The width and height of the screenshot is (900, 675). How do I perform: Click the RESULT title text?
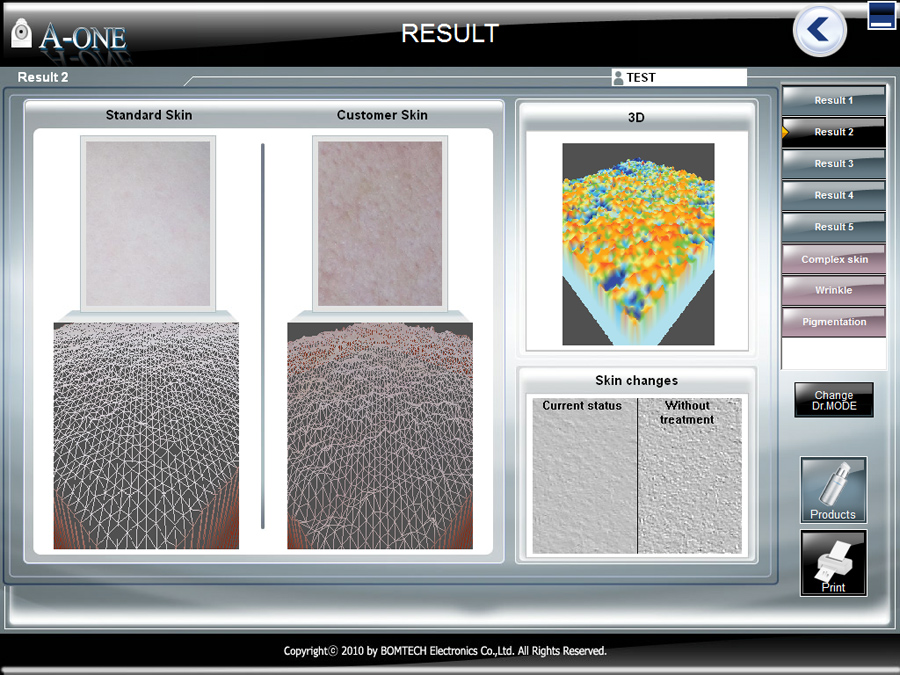[x=450, y=33]
